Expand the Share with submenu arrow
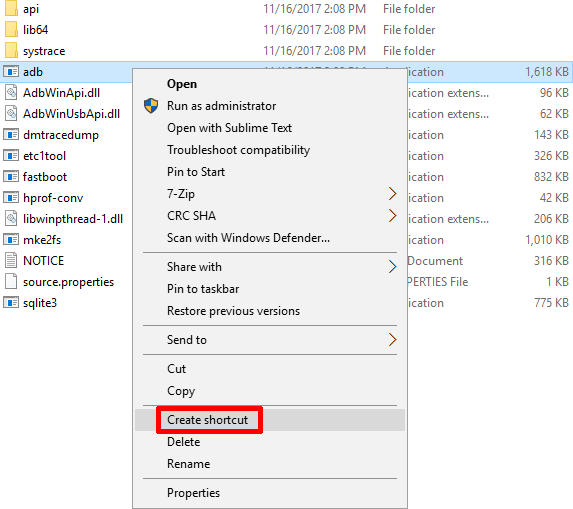The height and width of the screenshot is (509, 573). pyautogui.click(x=392, y=267)
